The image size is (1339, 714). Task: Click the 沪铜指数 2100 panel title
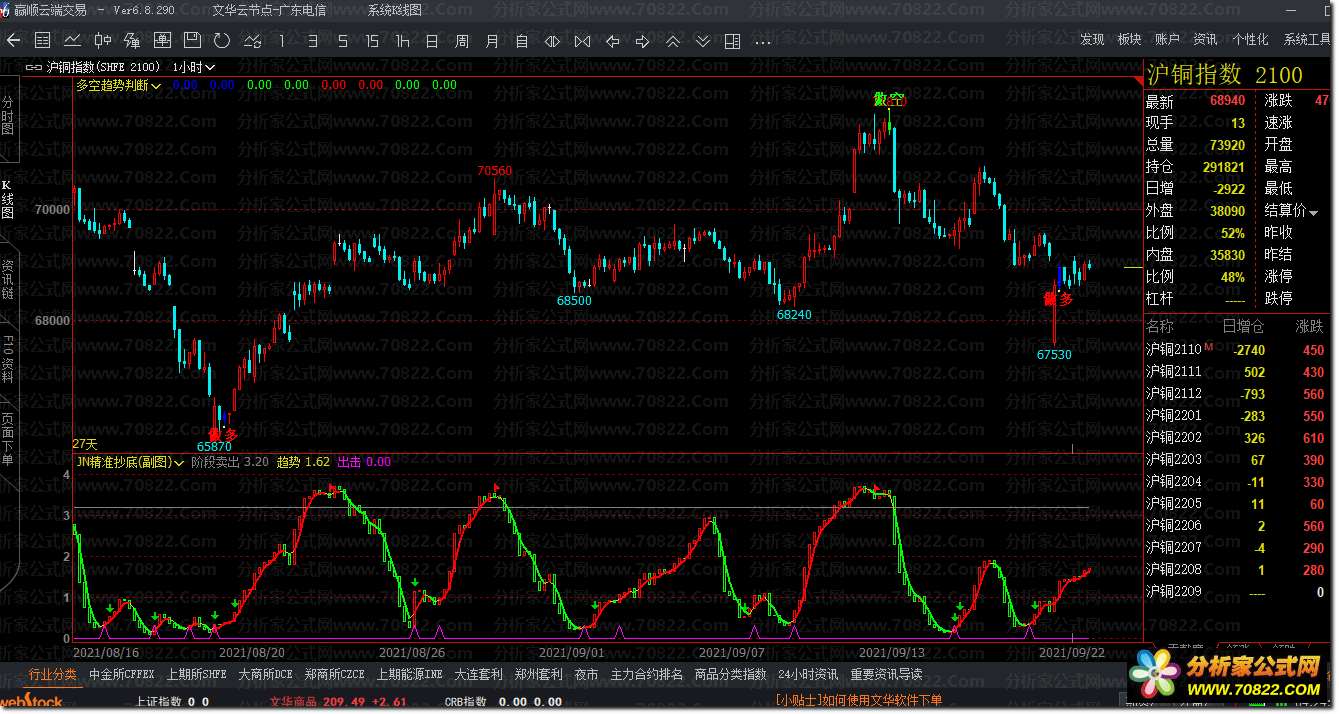tap(1225, 75)
